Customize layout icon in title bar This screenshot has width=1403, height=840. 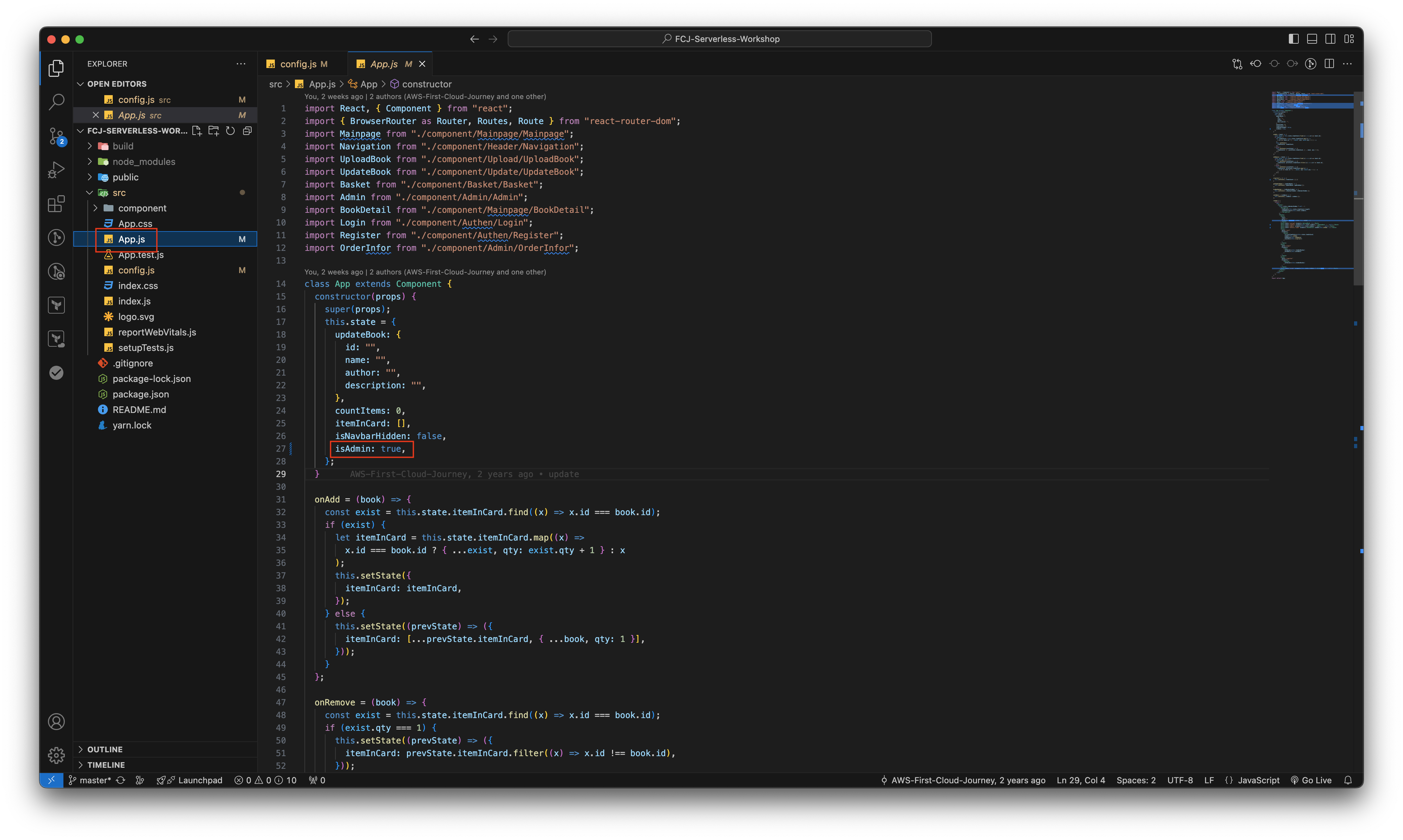[x=1349, y=39]
